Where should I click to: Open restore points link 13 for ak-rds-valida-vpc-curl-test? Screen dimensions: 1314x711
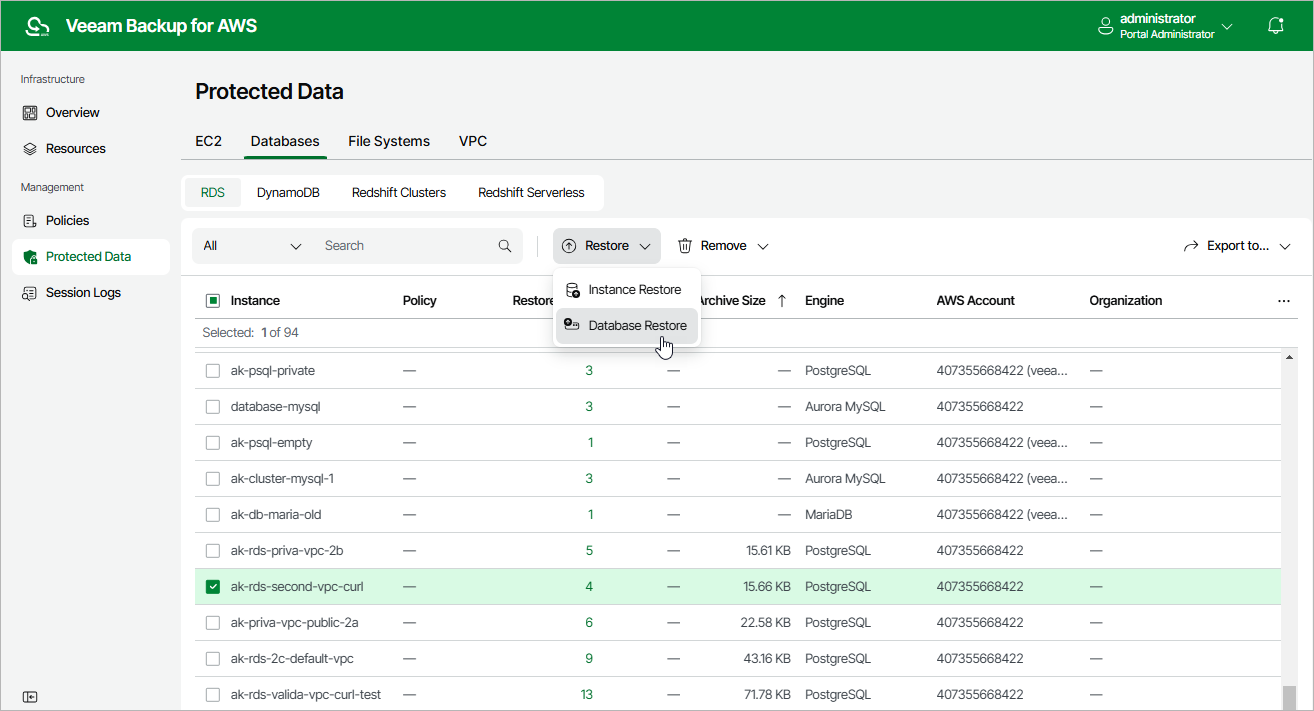587,695
